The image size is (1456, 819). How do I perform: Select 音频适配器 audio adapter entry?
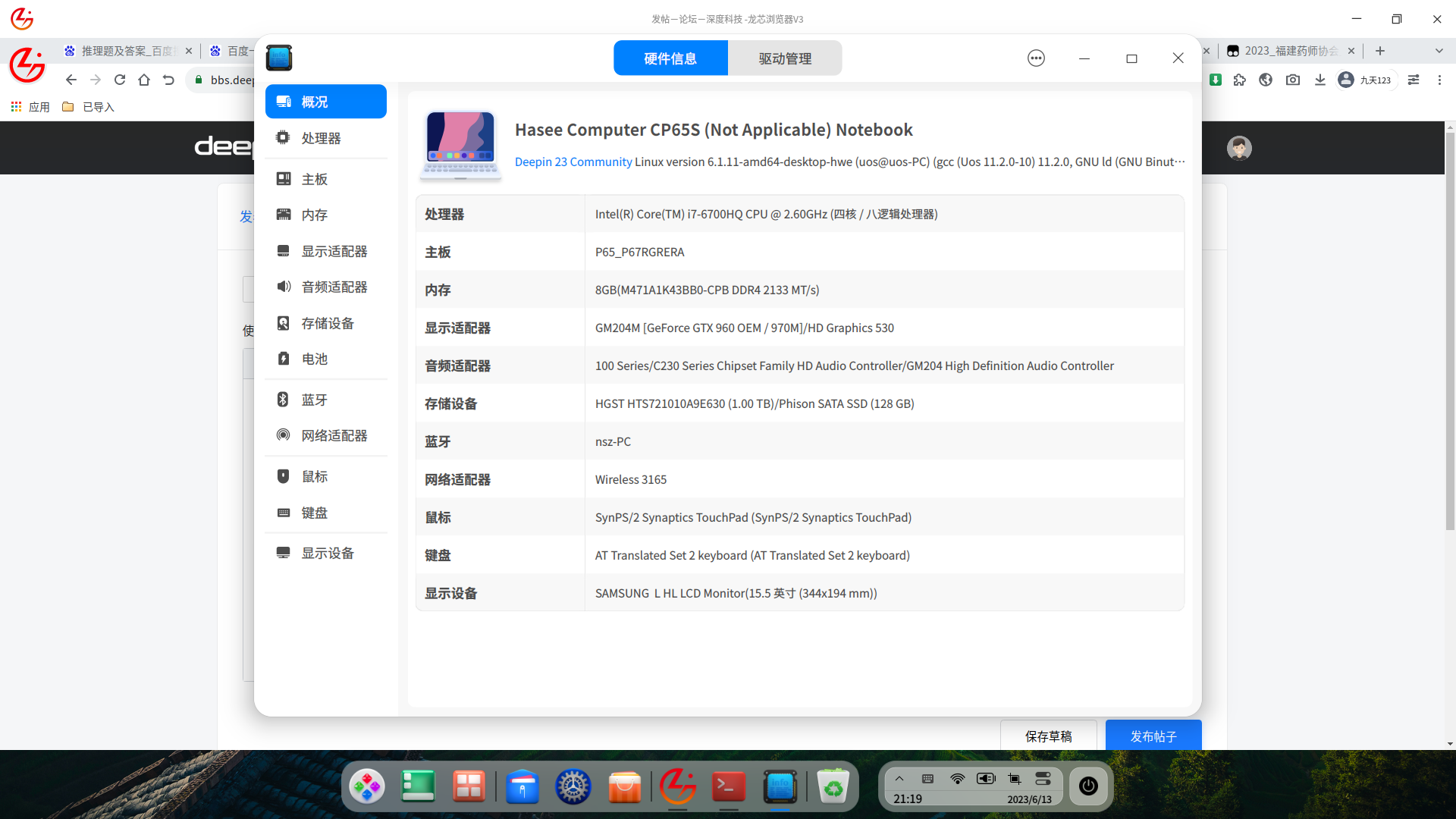[334, 287]
